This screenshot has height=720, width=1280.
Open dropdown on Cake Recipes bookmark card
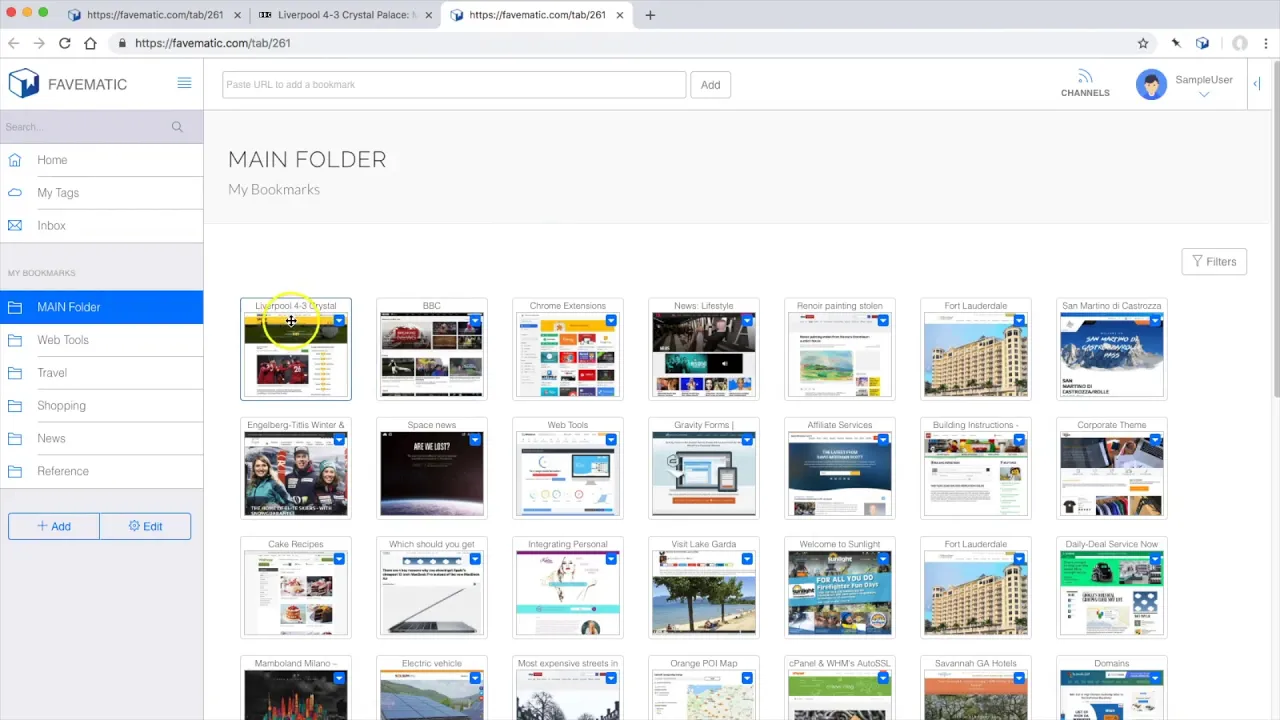(339, 559)
